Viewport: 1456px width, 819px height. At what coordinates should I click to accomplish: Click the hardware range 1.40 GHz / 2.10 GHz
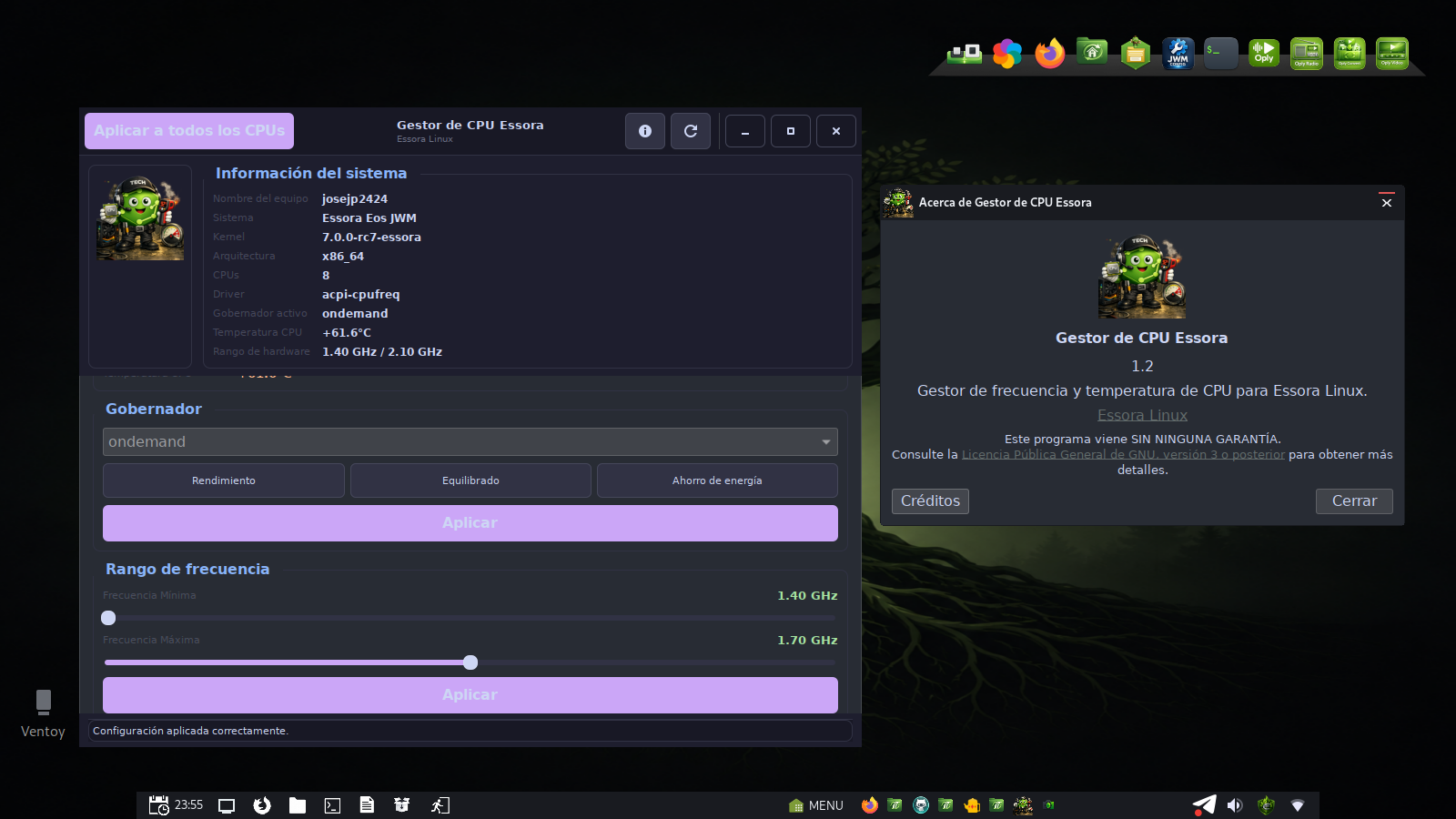[x=382, y=352]
